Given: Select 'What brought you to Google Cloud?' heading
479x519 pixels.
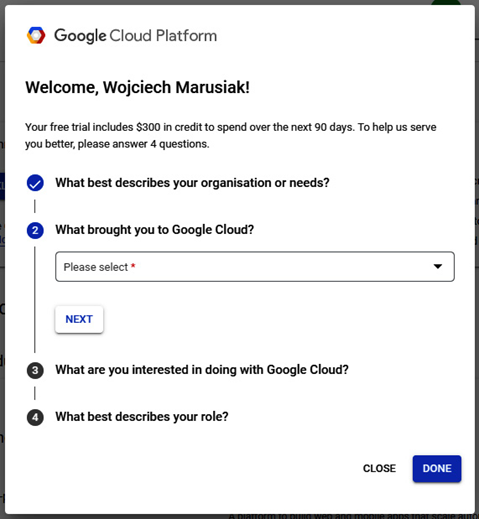Looking at the screenshot, I should click(155, 230).
